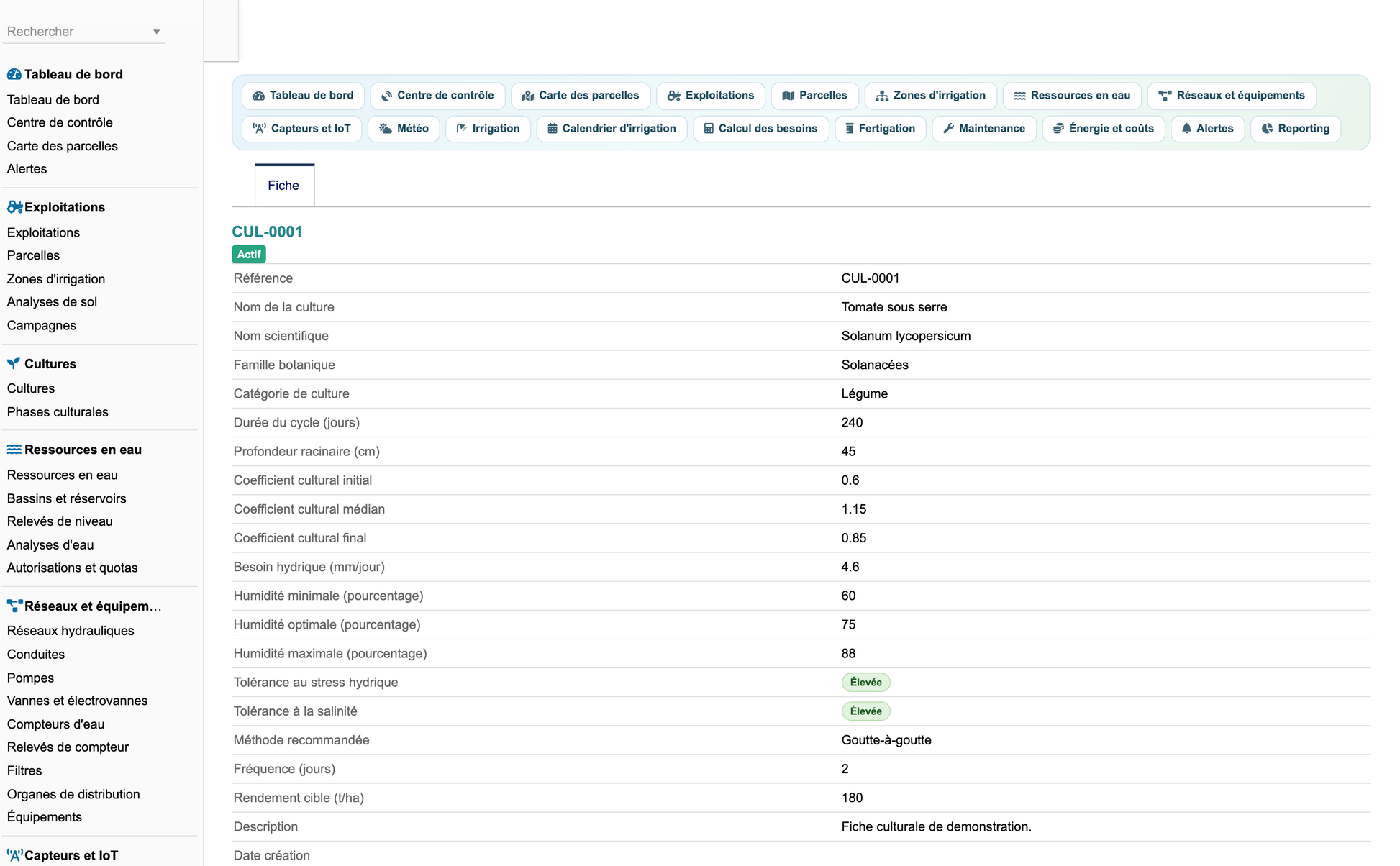This screenshot has height=866, width=1400.
Task: Open Pompes in the sidebar
Action: 30,678
